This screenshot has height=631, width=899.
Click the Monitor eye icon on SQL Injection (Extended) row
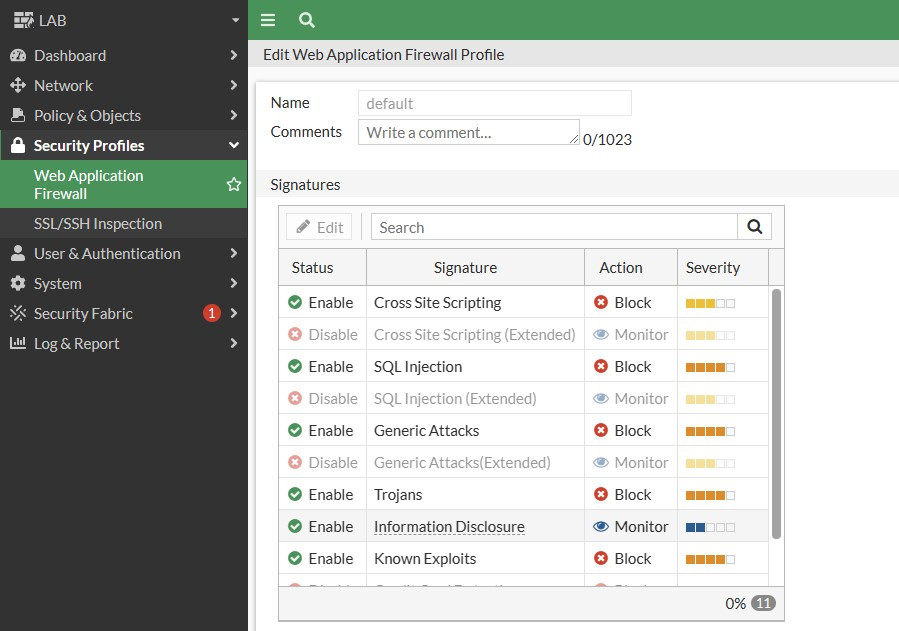tap(601, 398)
